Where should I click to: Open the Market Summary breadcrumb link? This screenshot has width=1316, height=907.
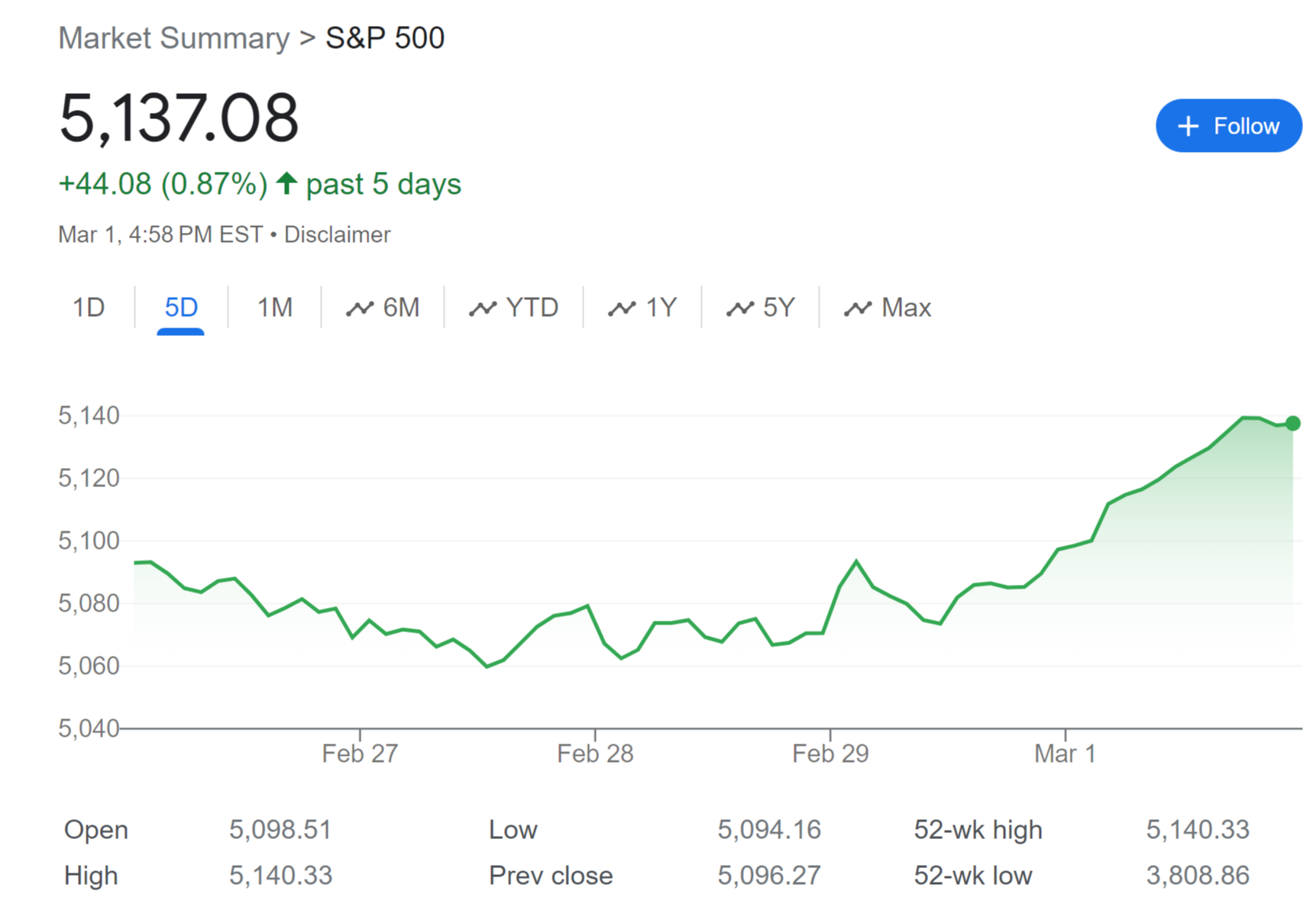click(x=174, y=38)
